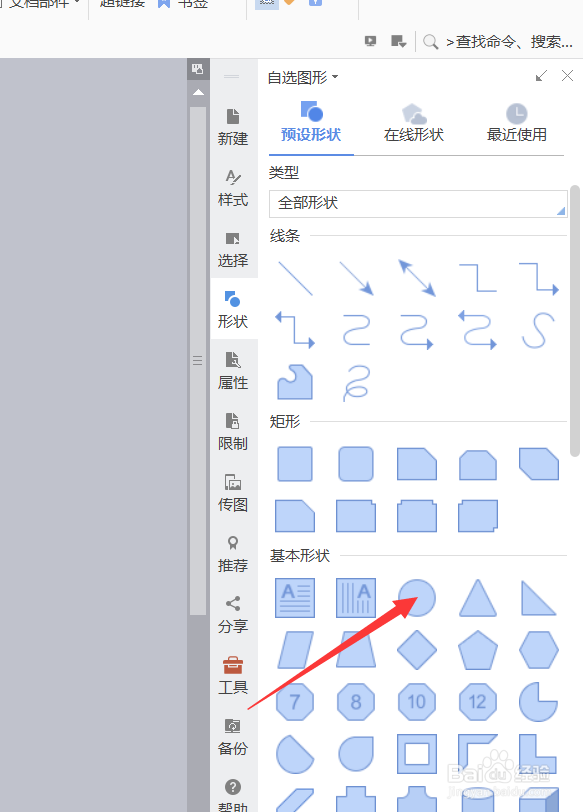Select the hexagon shape

(x=539, y=650)
